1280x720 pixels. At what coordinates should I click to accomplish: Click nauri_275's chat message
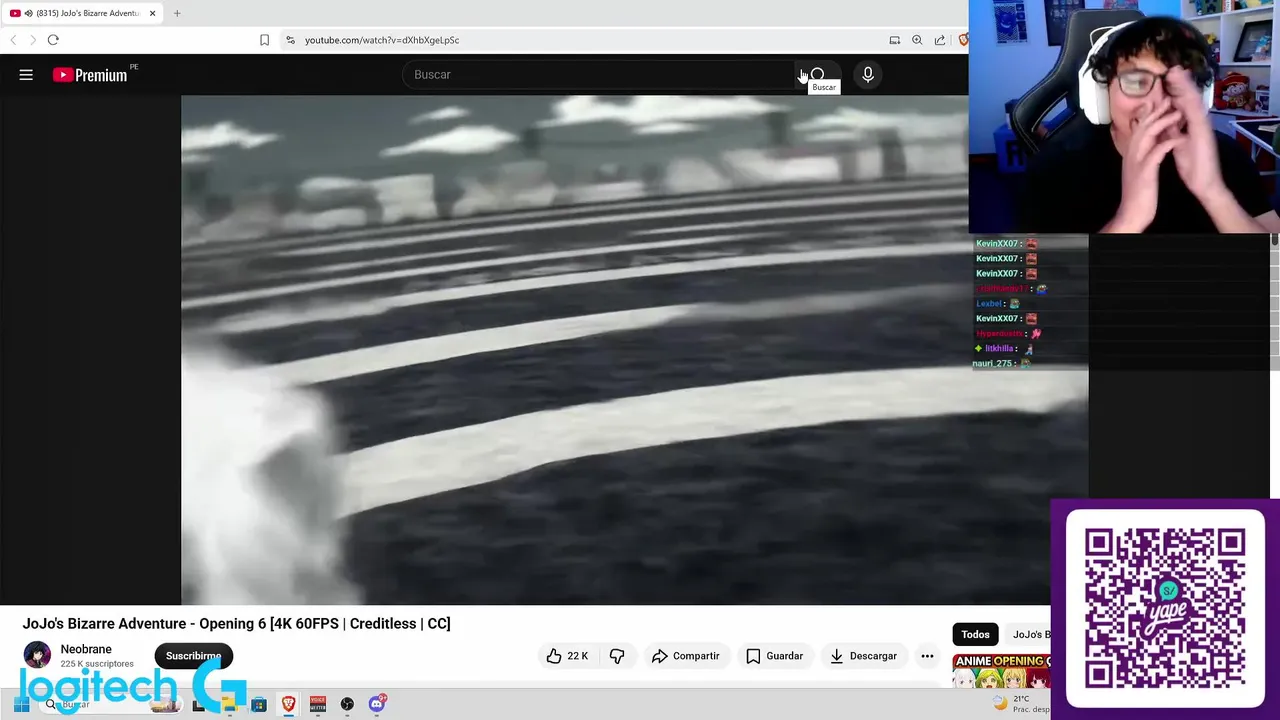(x=1002, y=363)
